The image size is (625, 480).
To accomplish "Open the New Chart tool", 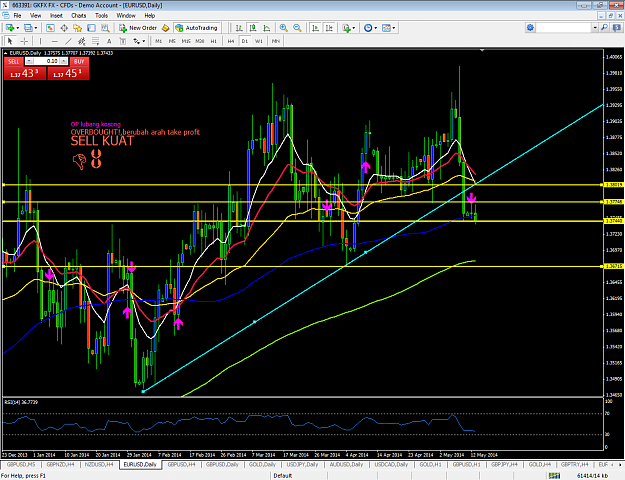I will [x=10, y=28].
